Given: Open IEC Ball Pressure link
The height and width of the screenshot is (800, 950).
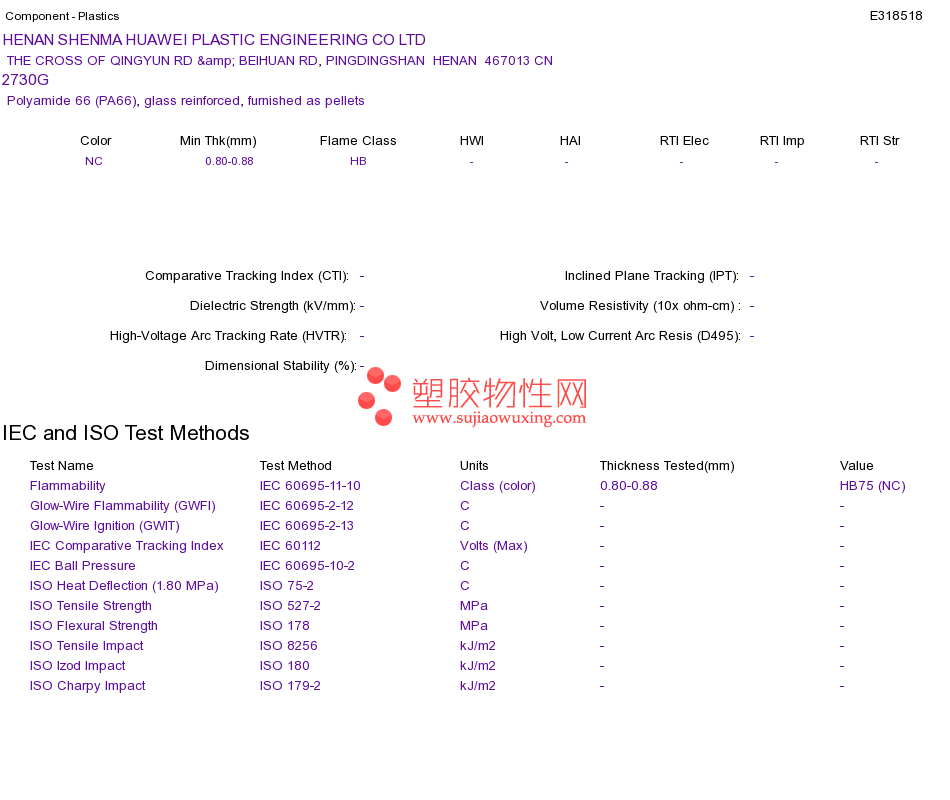Looking at the screenshot, I should (x=83, y=565).
